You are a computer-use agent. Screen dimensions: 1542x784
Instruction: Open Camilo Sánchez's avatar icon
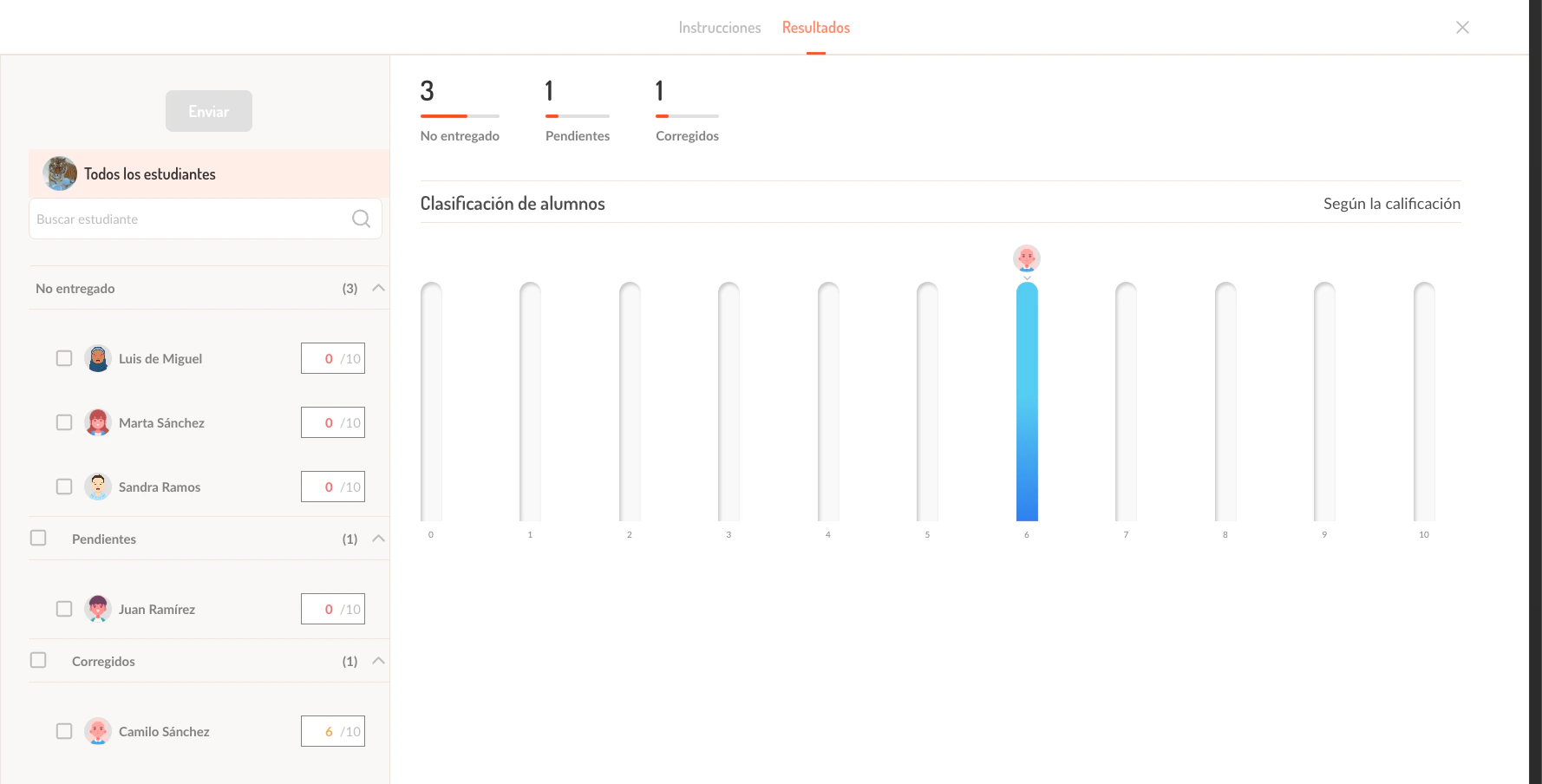coord(98,731)
